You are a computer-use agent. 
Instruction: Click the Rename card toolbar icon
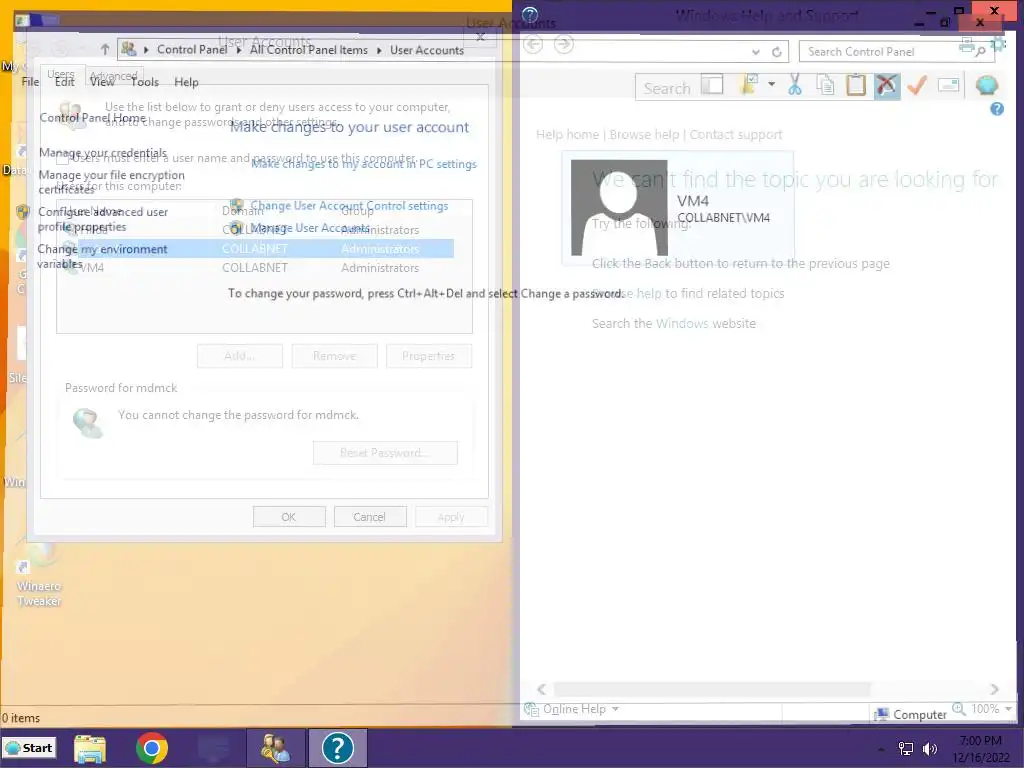[948, 85]
